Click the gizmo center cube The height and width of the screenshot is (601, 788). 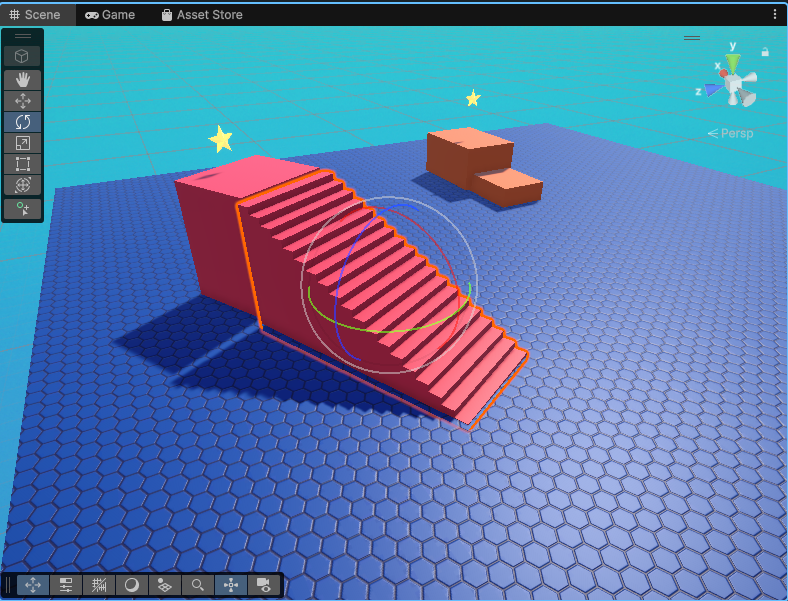point(733,83)
